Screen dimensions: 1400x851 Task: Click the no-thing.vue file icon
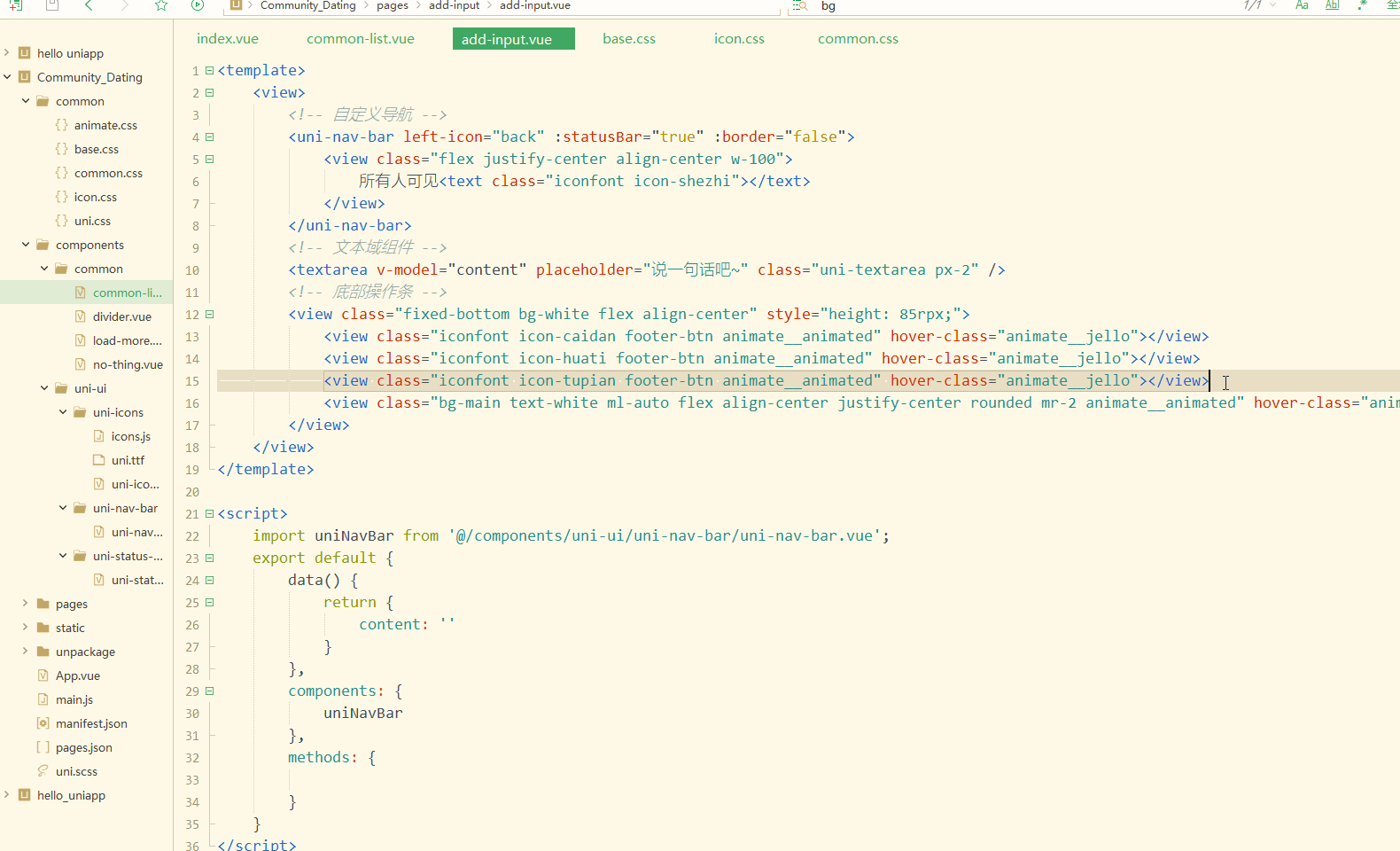click(x=81, y=364)
